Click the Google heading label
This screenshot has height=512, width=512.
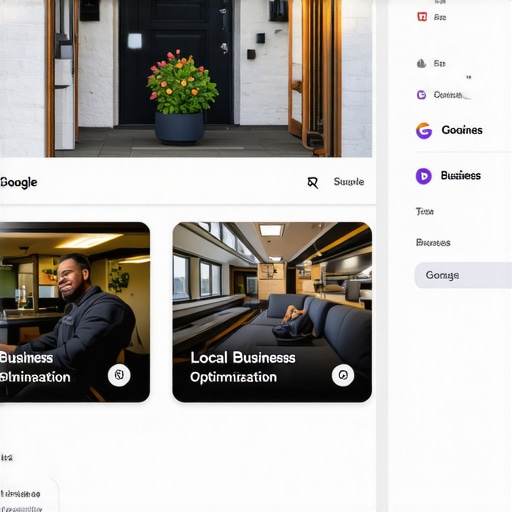[19, 182]
